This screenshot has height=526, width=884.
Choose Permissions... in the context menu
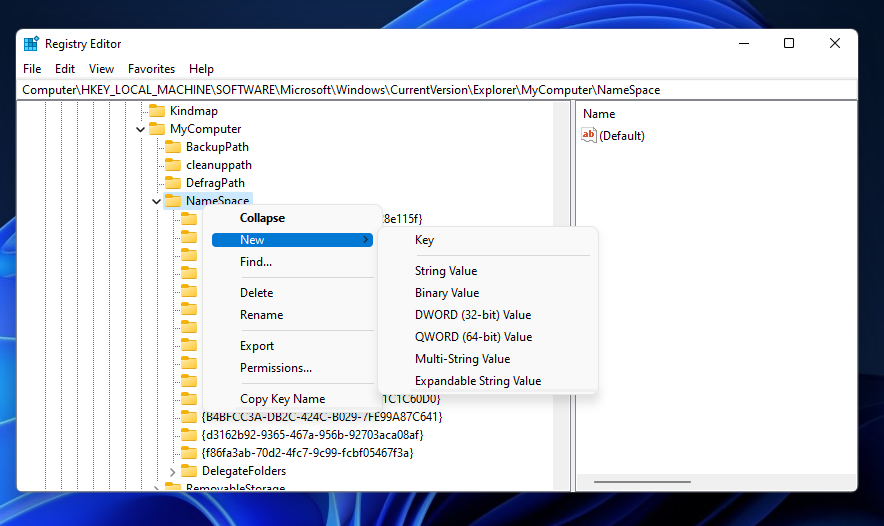(292, 368)
